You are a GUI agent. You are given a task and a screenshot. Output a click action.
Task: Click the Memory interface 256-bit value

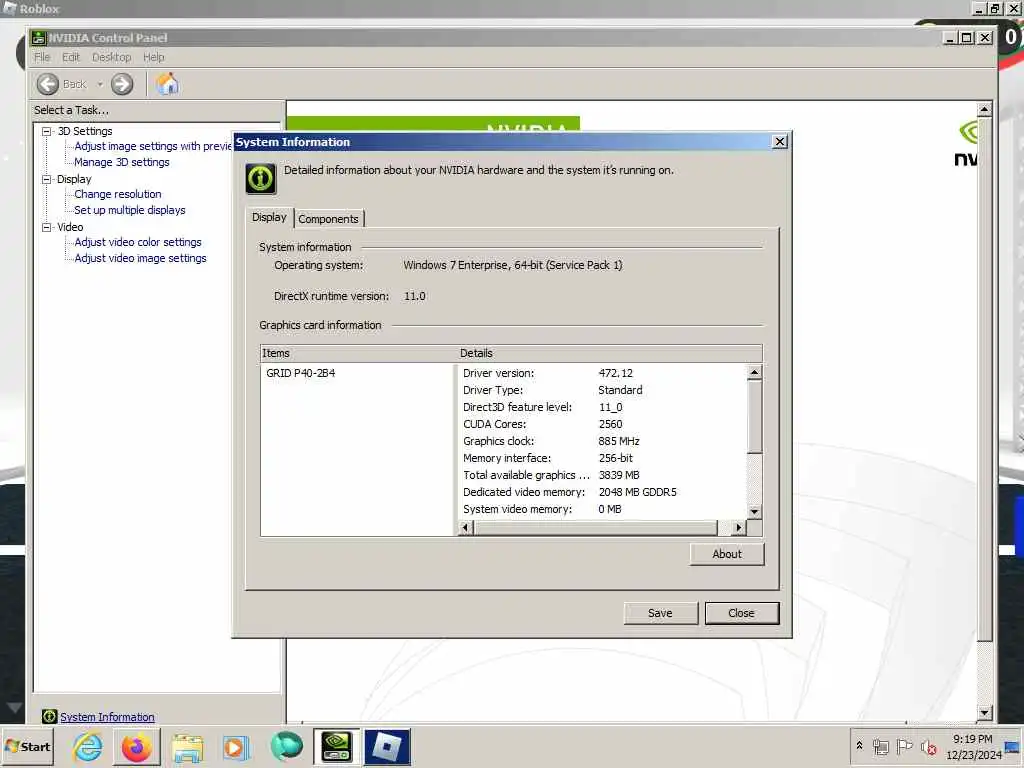click(x=615, y=458)
